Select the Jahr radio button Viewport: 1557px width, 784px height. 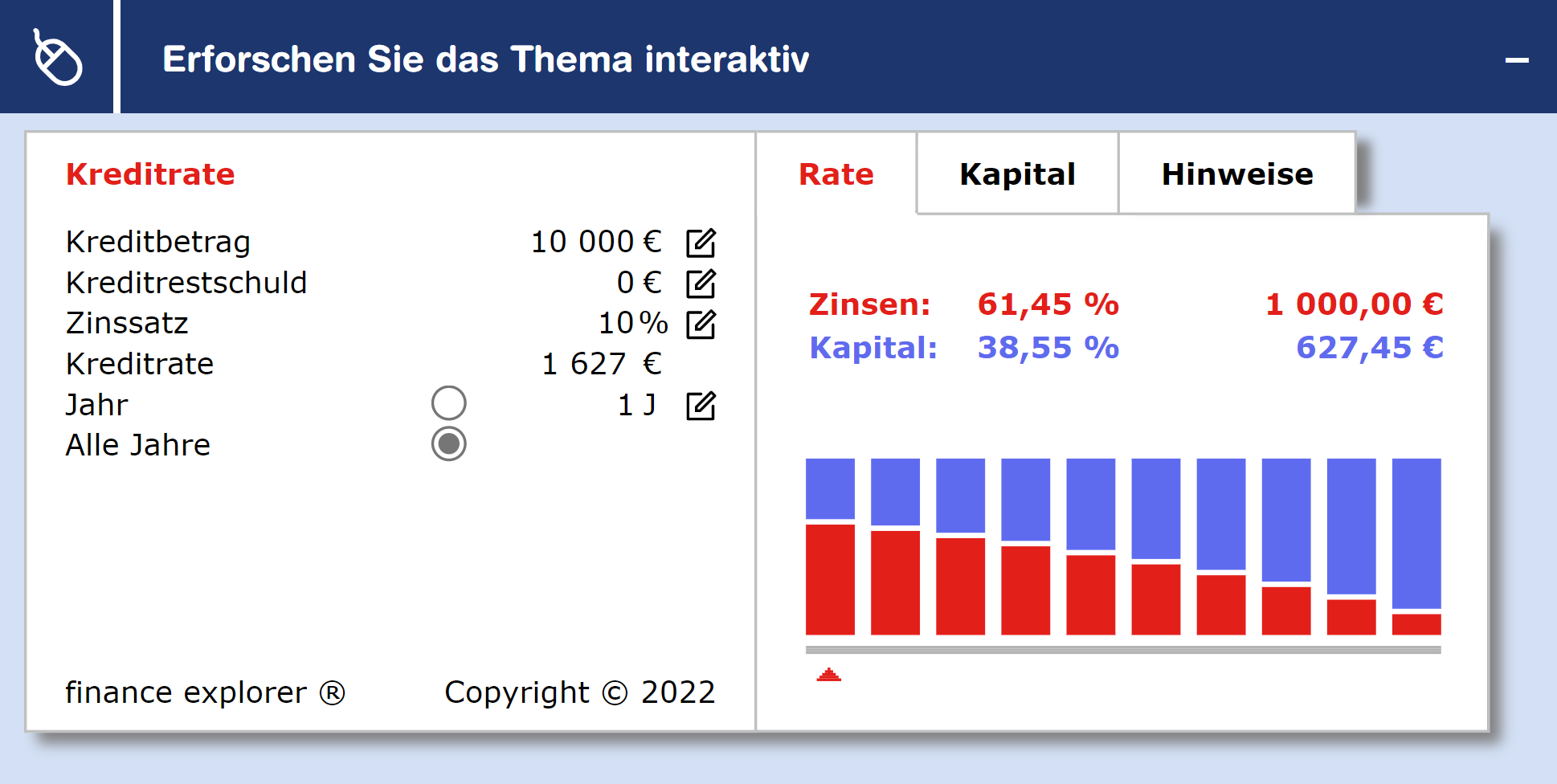click(x=449, y=403)
